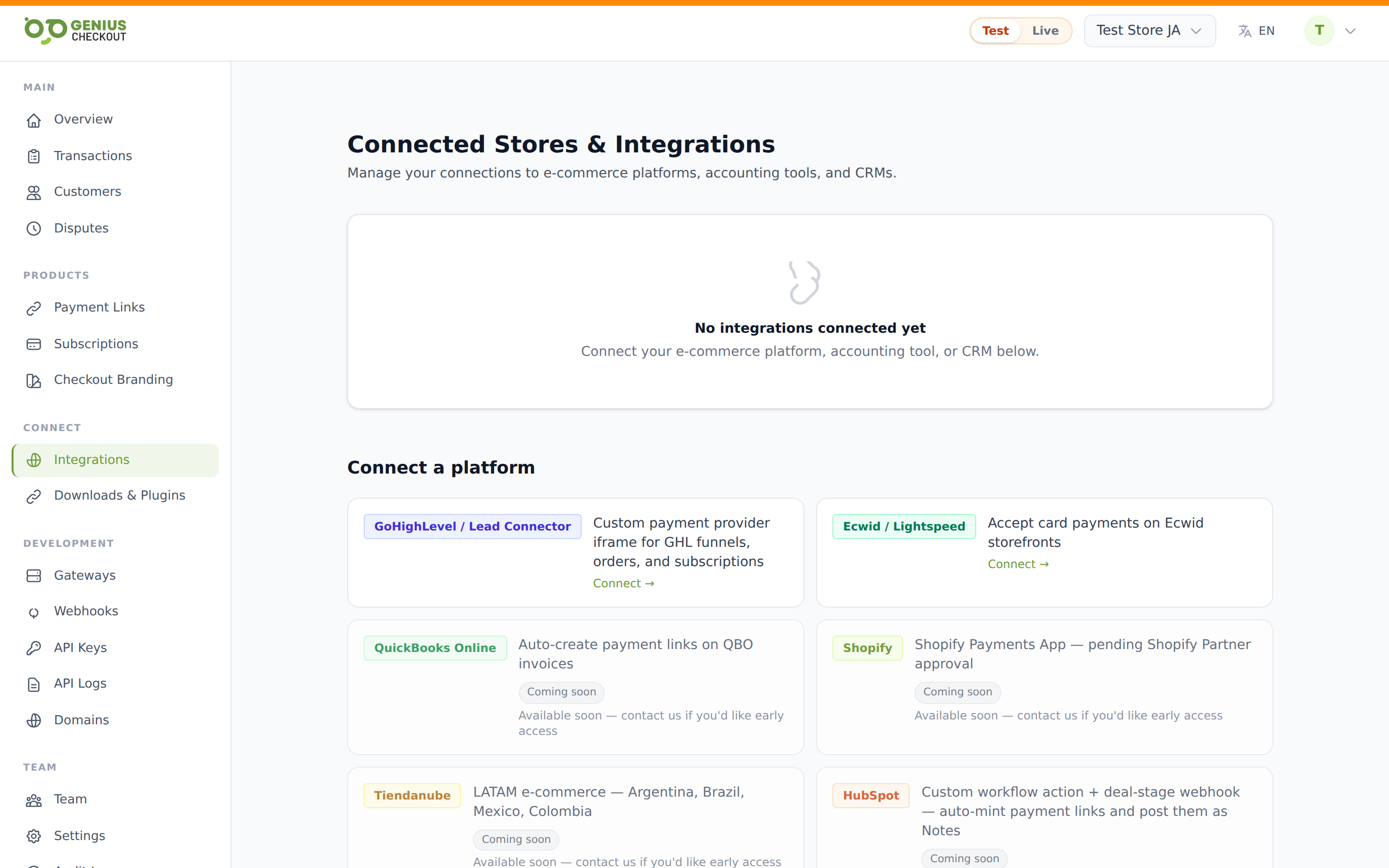The width and height of the screenshot is (1389, 868).
Task: Click the user avatar T circle
Action: click(x=1319, y=30)
